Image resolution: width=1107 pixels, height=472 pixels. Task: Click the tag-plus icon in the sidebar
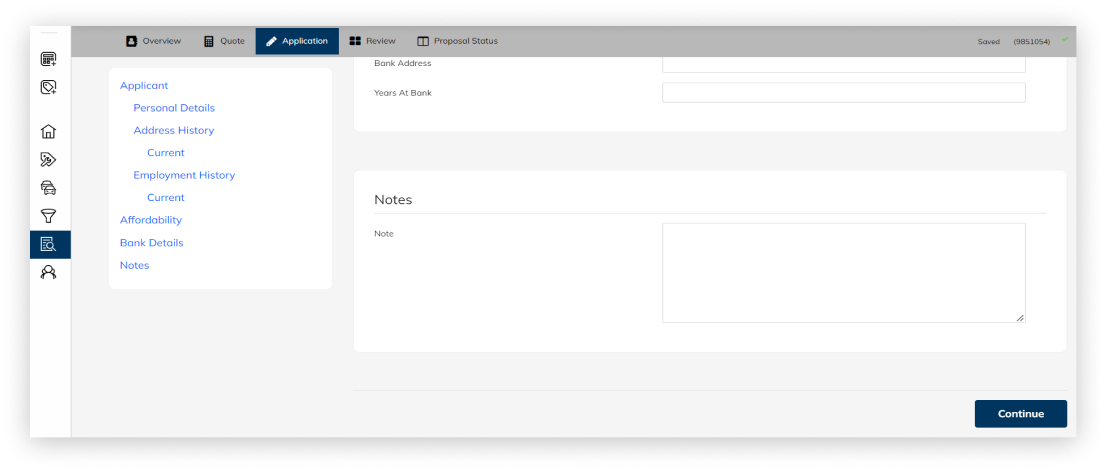(x=48, y=87)
